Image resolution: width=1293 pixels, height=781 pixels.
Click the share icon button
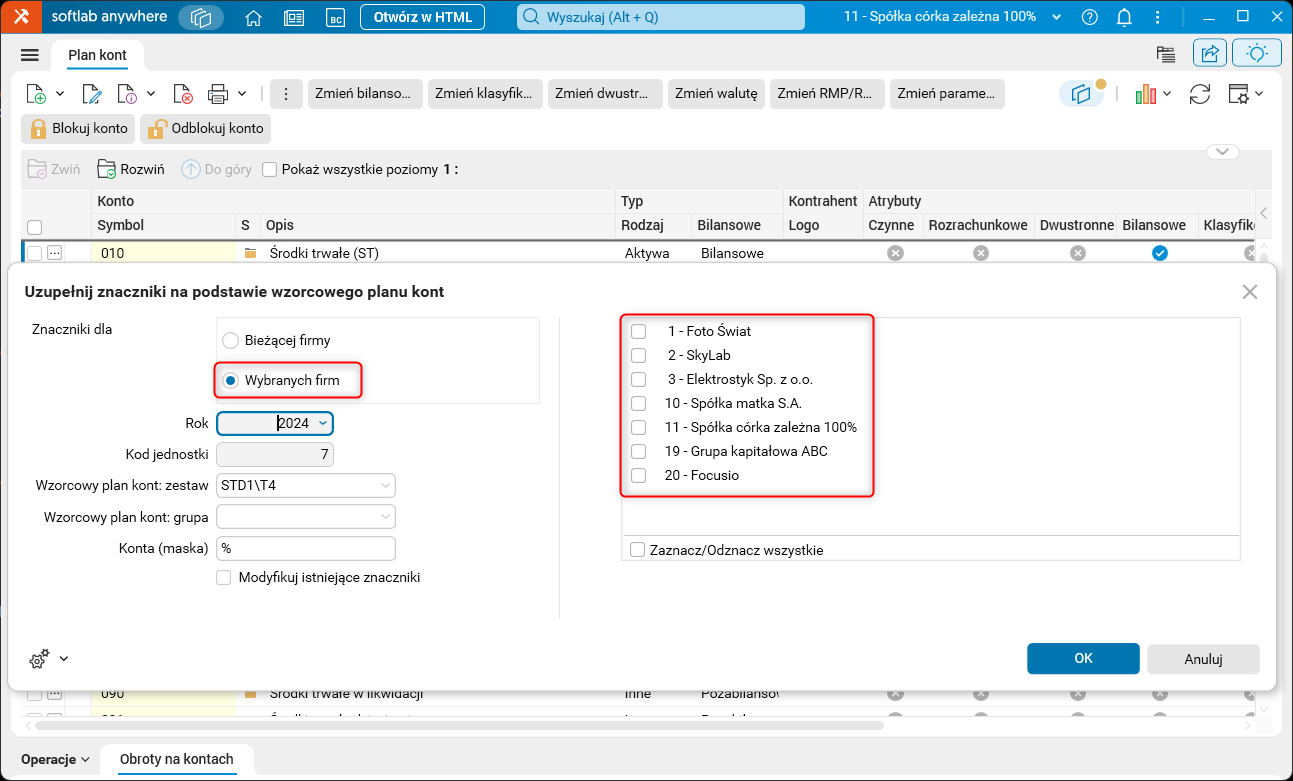tap(1209, 54)
